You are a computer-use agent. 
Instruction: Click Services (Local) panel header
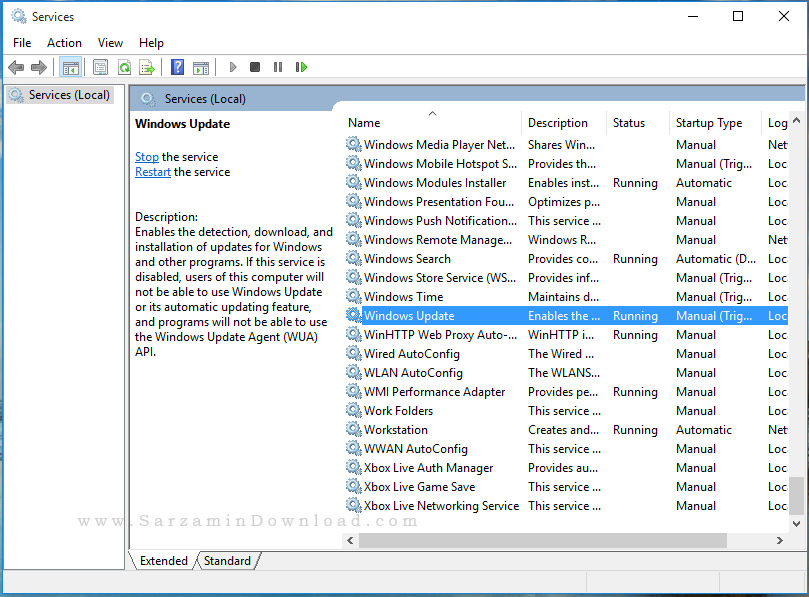point(205,99)
